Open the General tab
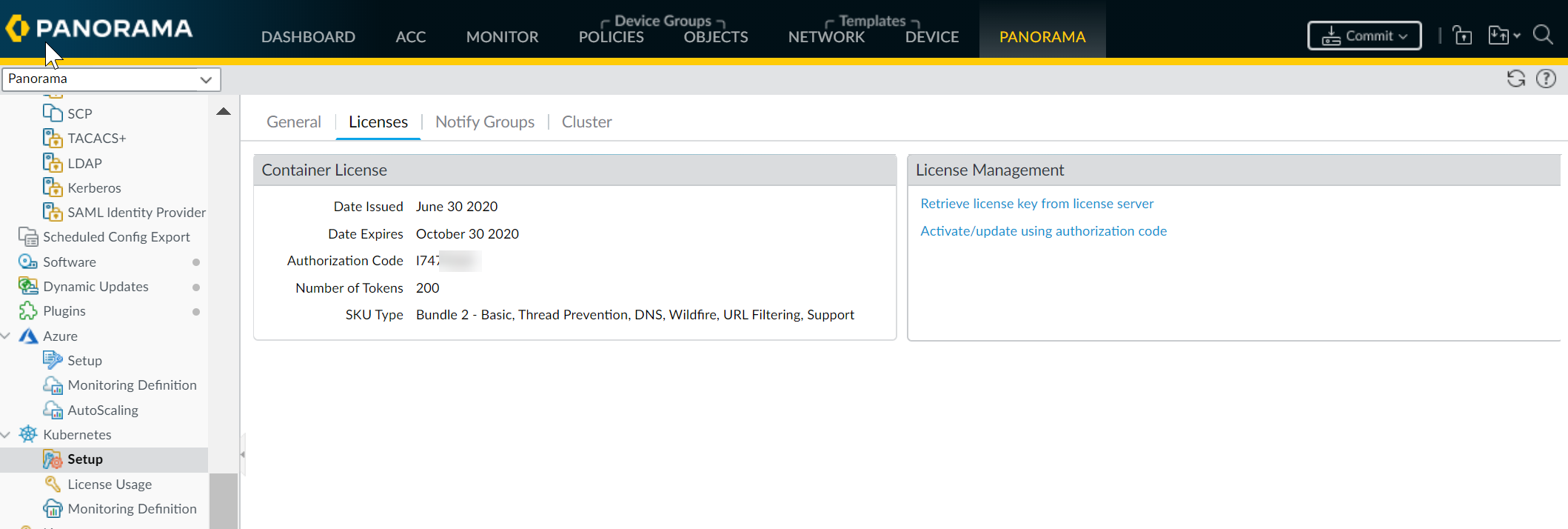The width and height of the screenshot is (1568, 529). (293, 122)
